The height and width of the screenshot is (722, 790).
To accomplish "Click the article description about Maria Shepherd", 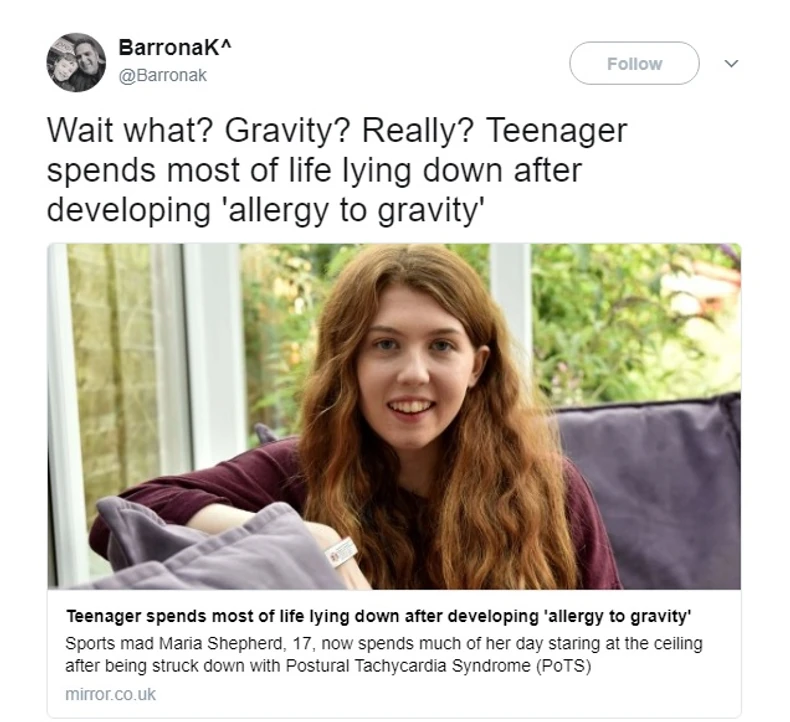I will pyautogui.click(x=384, y=654).
